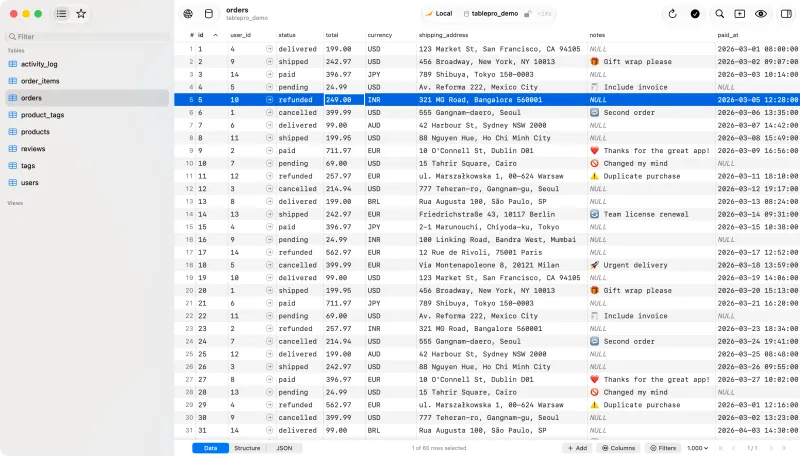Click the '12 Rue de Rivoli, 75001 Paris' cell

481,252
